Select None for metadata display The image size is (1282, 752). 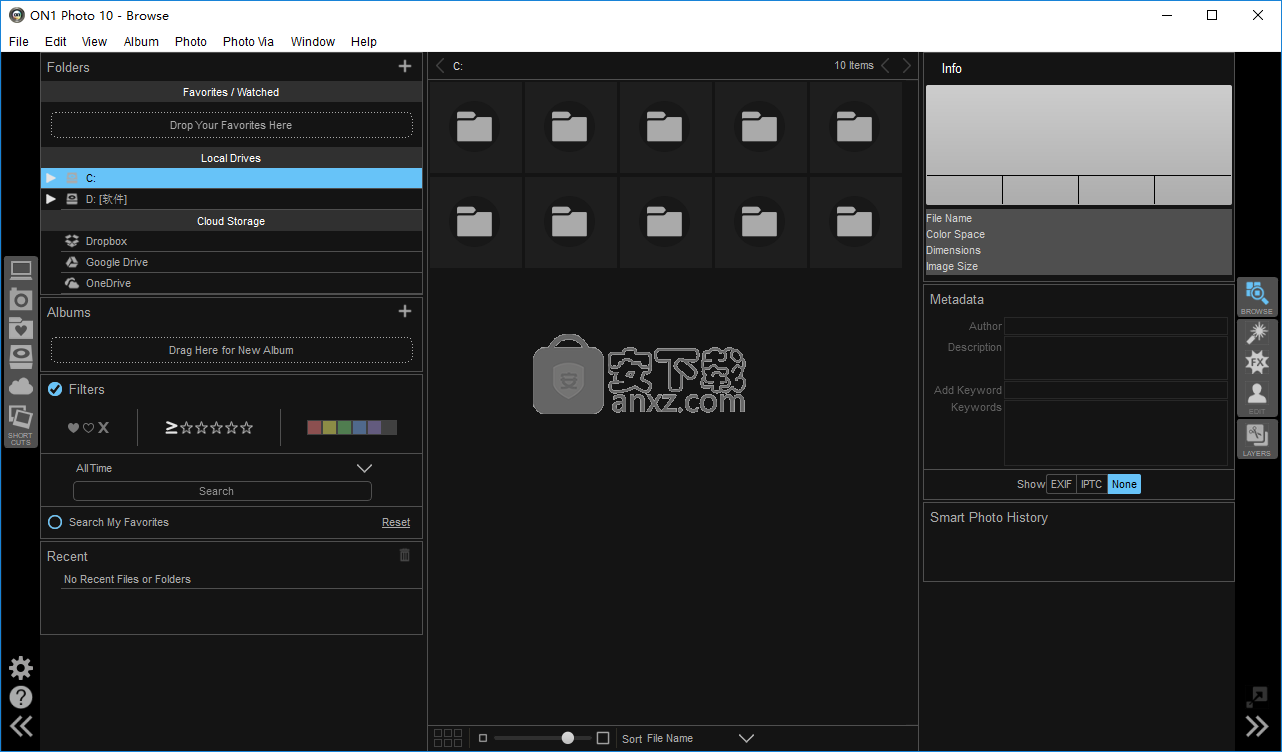(1124, 484)
